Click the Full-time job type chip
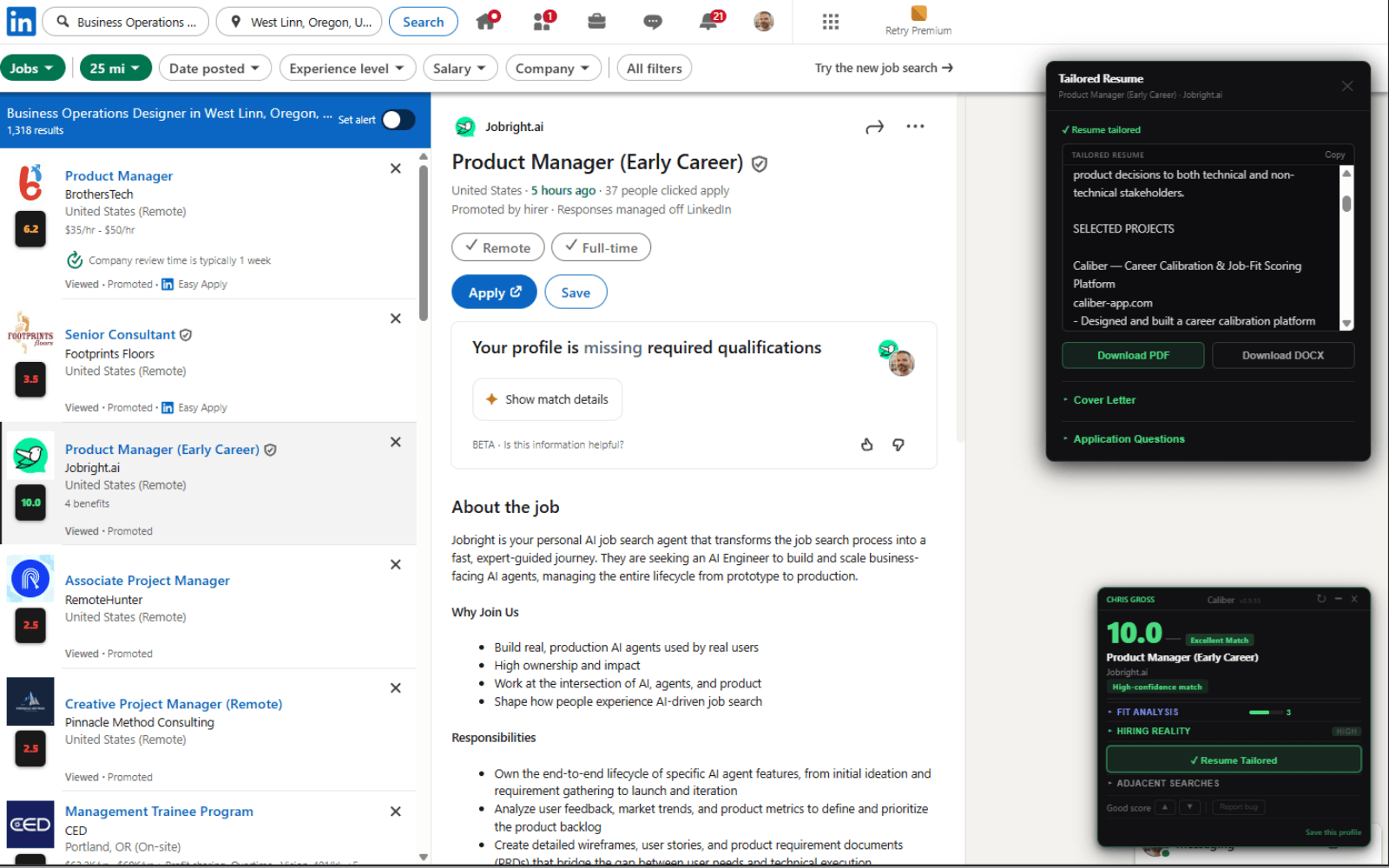Viewport: 1389px width, 868px height. 601,247
